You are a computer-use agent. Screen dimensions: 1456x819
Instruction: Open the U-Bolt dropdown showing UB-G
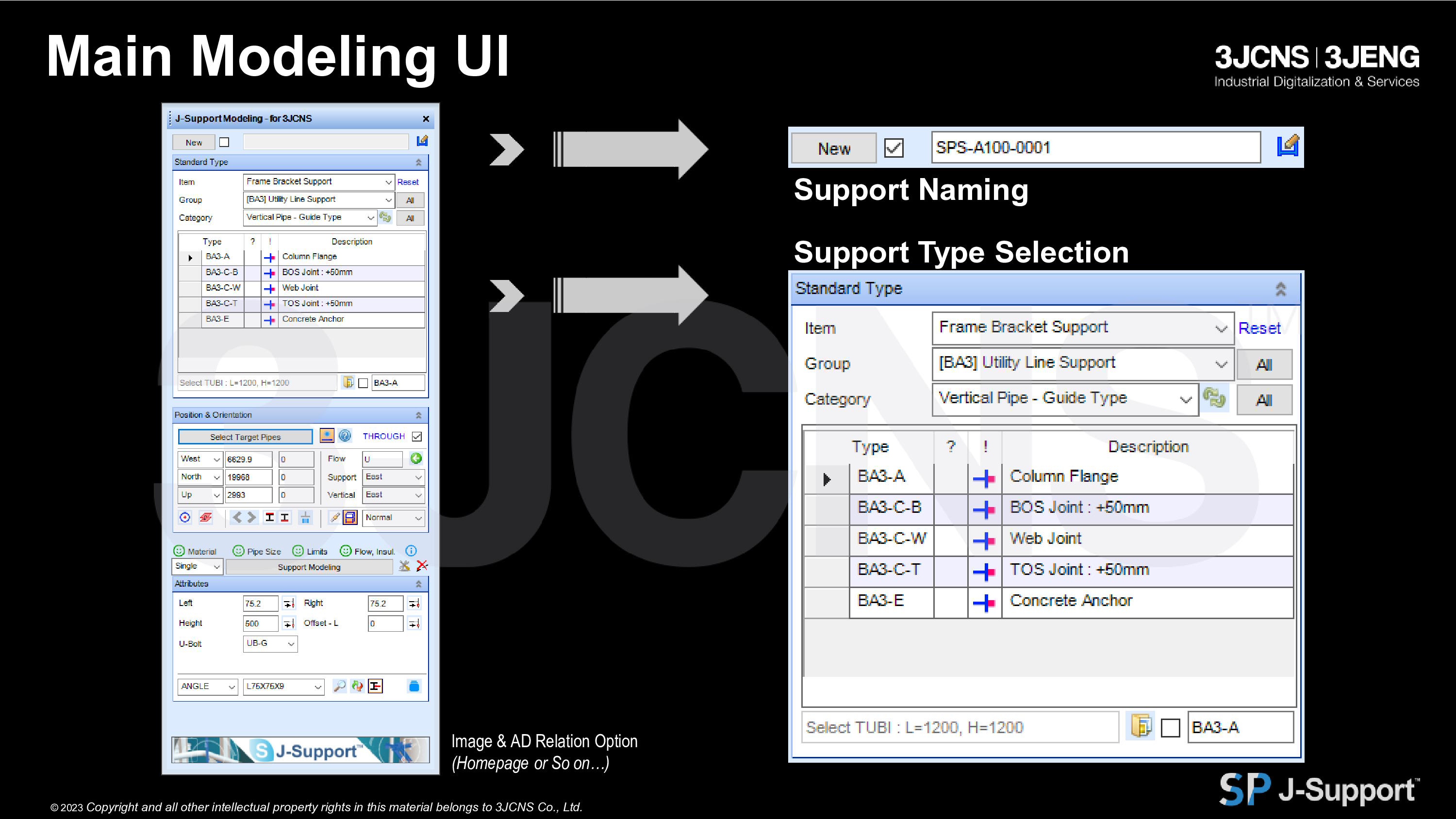pos(270,644)
